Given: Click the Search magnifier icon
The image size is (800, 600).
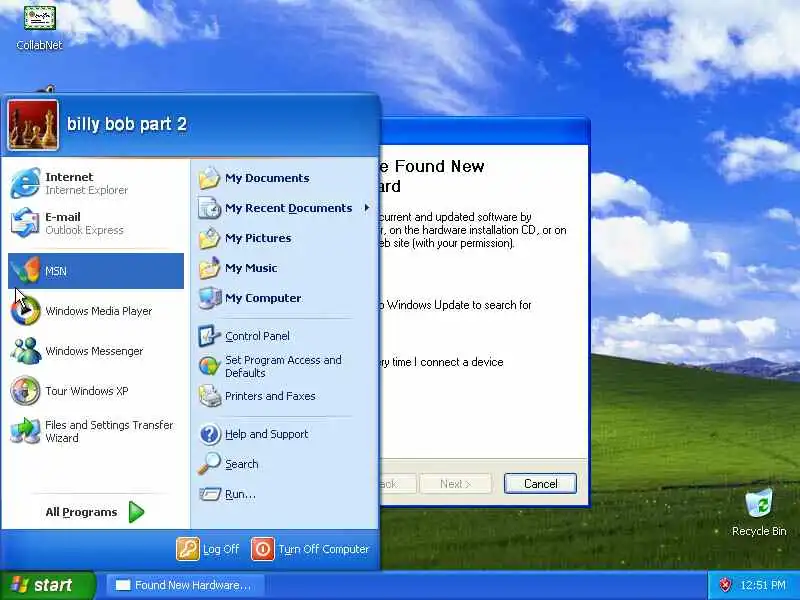Looking at the screenshot, I should point(209,464).
